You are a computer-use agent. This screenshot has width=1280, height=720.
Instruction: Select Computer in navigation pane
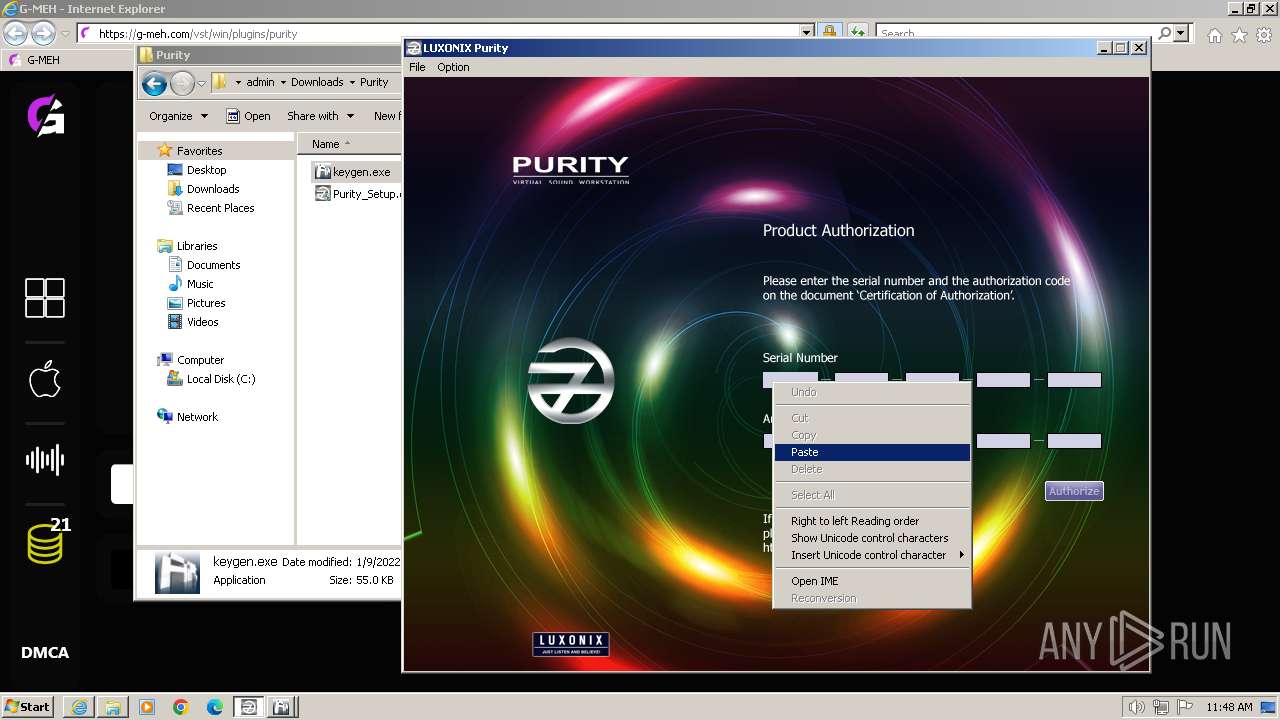[x=200, y=360]
